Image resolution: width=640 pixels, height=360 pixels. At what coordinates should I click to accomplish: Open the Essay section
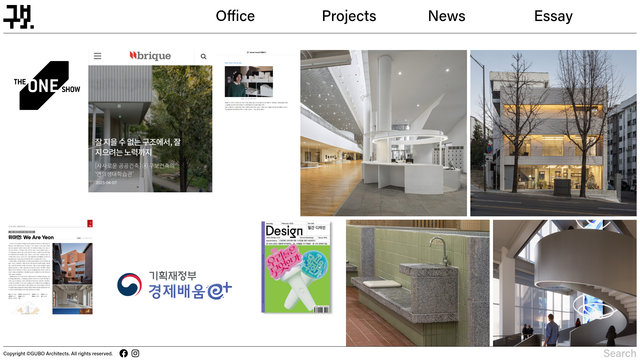click(553, 16)
